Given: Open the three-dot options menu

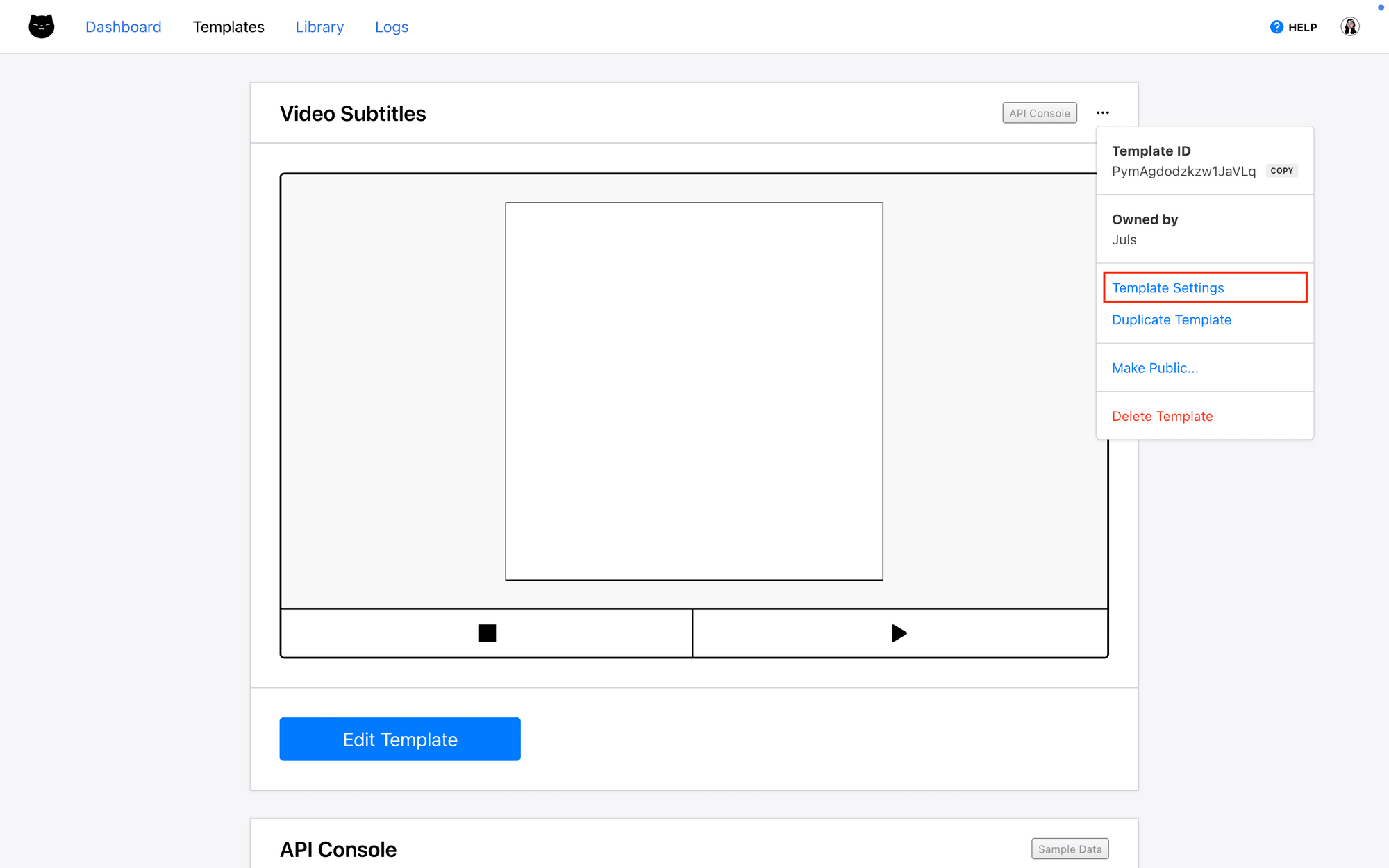Looking at the screenshot, I should click(1104, 112).
